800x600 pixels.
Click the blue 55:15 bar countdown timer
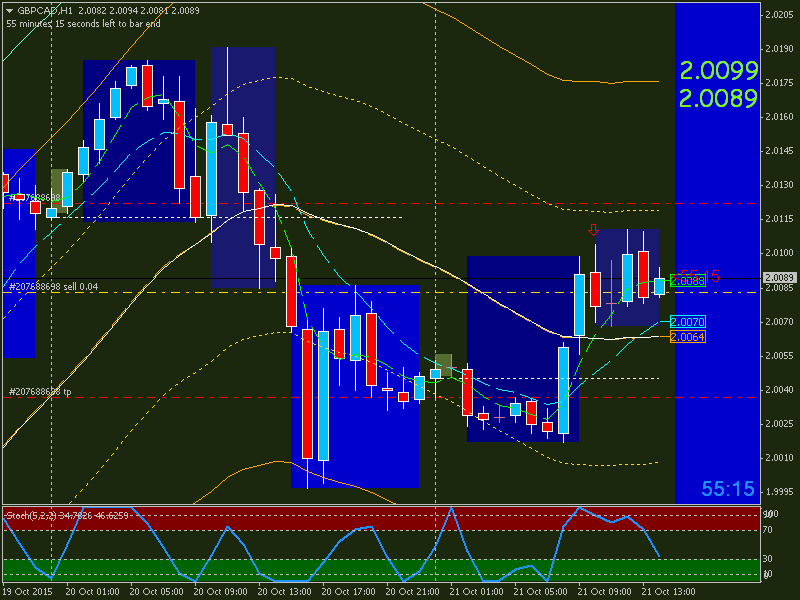tap(728, 489)
